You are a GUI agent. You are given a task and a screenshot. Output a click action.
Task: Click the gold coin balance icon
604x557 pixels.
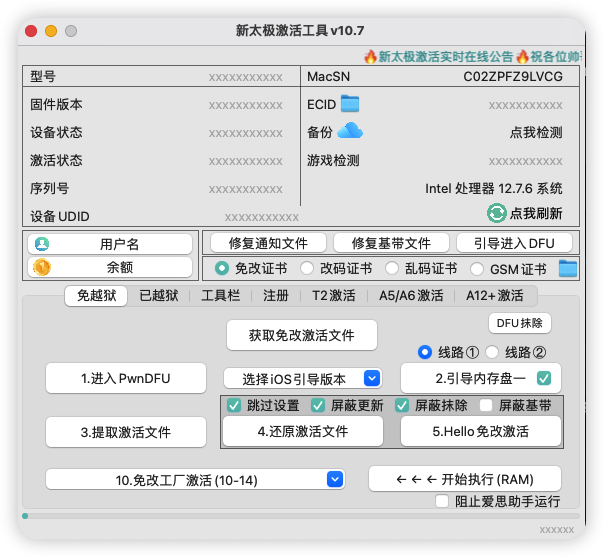(x=42, y=267)
